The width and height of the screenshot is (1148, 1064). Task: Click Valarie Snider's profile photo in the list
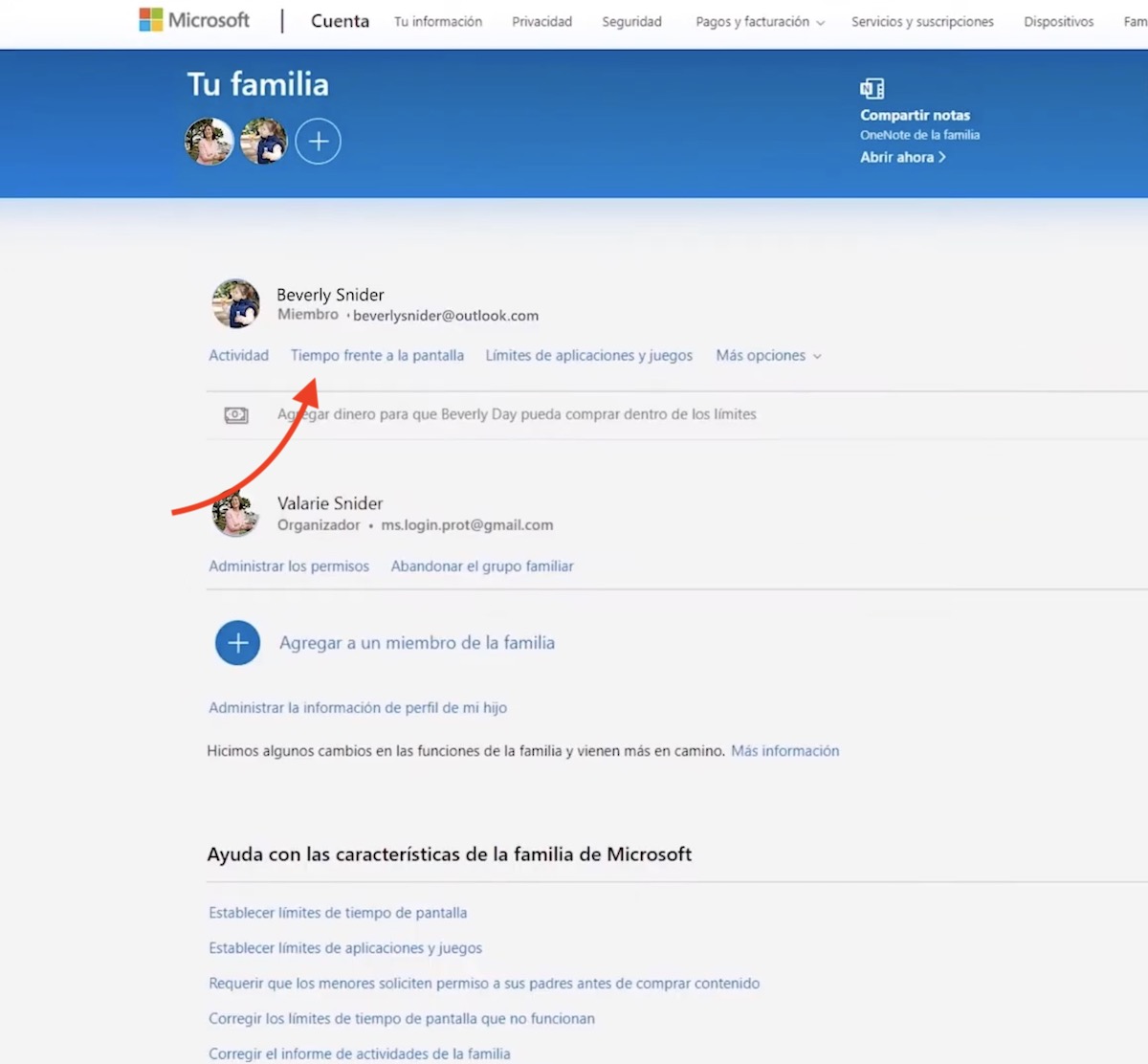(x=235, y=512)
